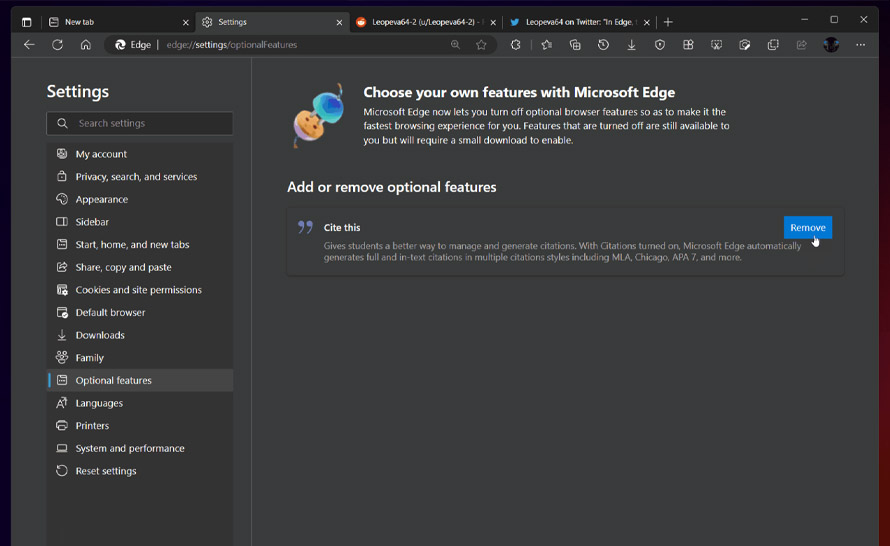Switch to the New tab tab
This screenshot has height=546, width=890.
click(x=119, y=22)
